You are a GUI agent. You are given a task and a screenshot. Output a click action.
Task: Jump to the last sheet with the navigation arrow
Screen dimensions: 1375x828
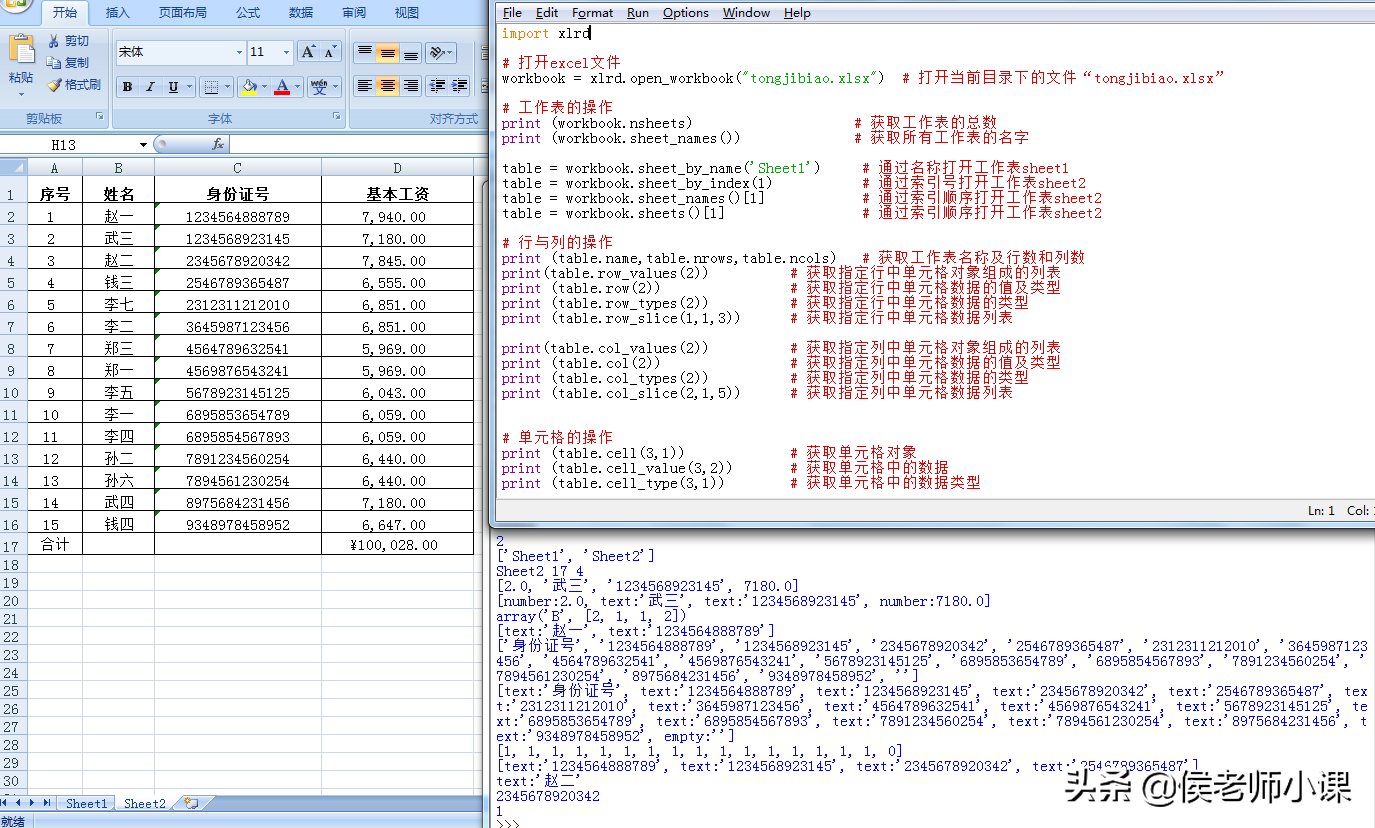pyautogui.click(x=47, y=803)
